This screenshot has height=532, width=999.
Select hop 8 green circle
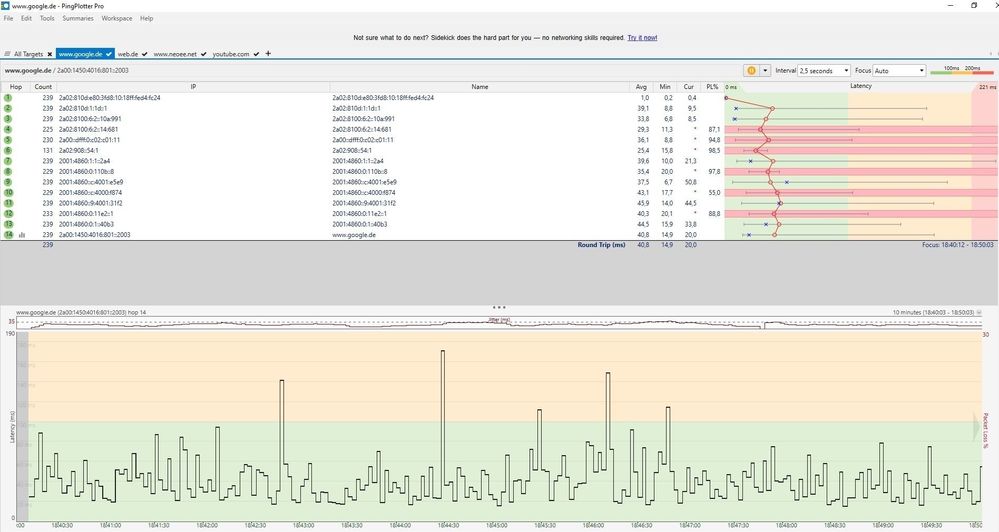[x=8, y=171]
